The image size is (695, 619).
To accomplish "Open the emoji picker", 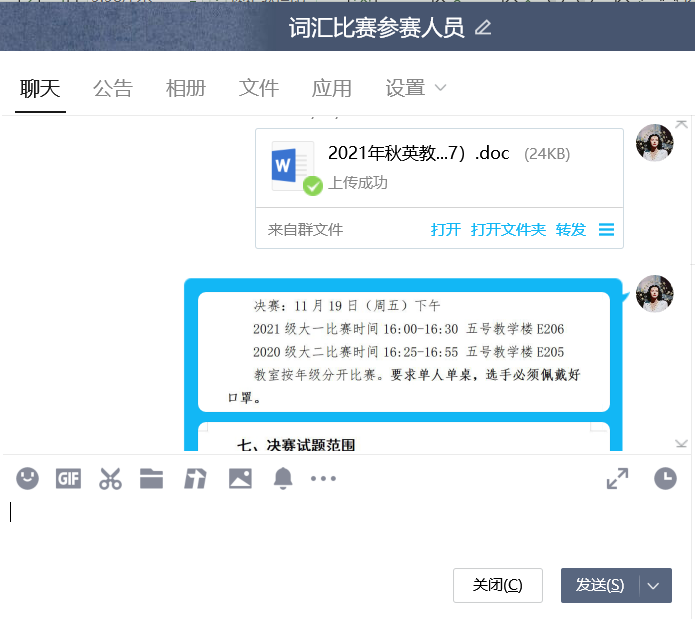I will pos(27,479).
